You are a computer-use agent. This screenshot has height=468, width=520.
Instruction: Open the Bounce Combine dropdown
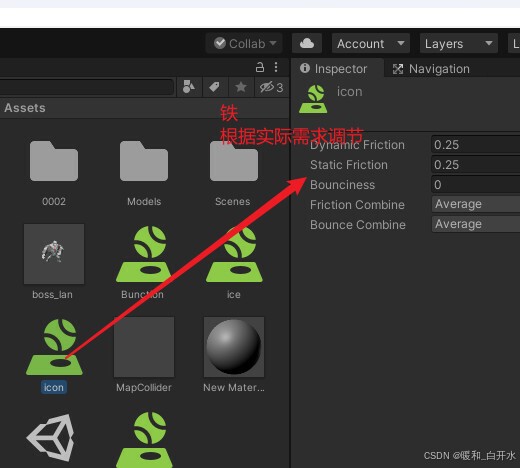pyautogui.click(x=476, y=224)
